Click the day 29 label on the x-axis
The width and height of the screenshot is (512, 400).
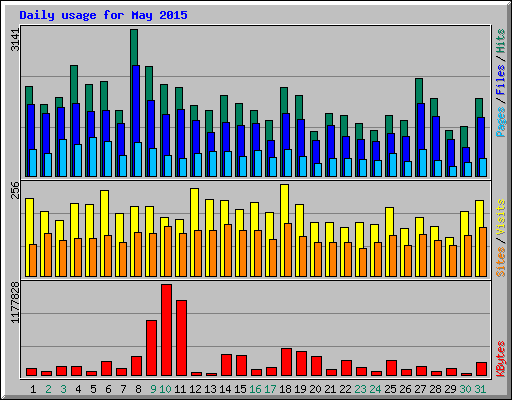(x=450, y=389)
